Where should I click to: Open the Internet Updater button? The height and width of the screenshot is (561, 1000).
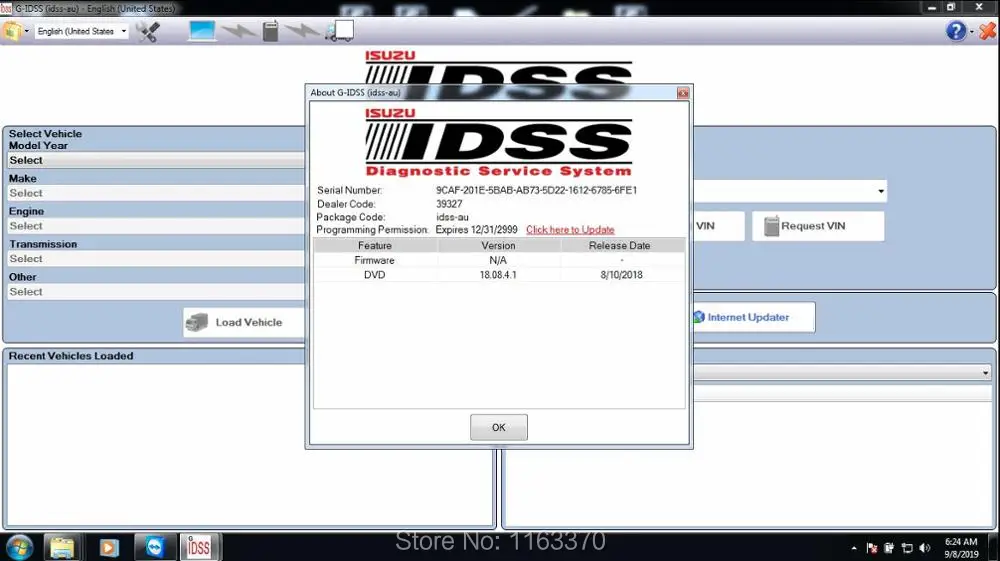pos(753,317)
